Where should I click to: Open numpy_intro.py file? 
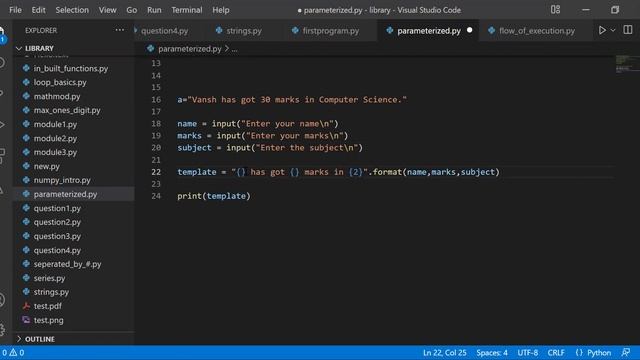pyautogui.click(x=62, y=180)
